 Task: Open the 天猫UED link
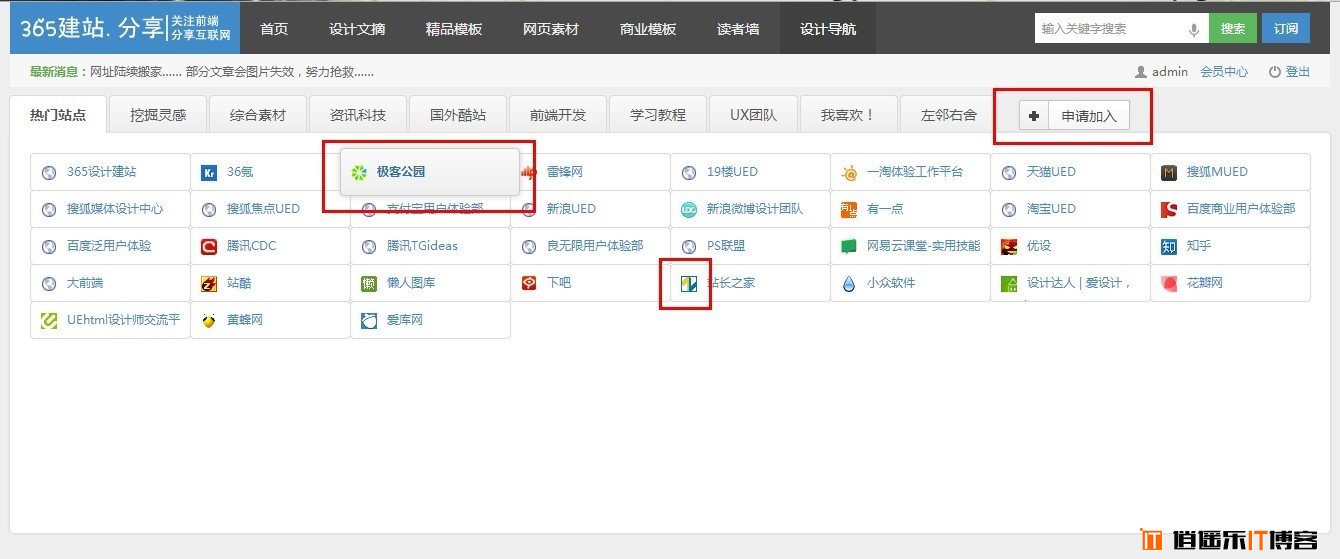tap(1051, 172)
